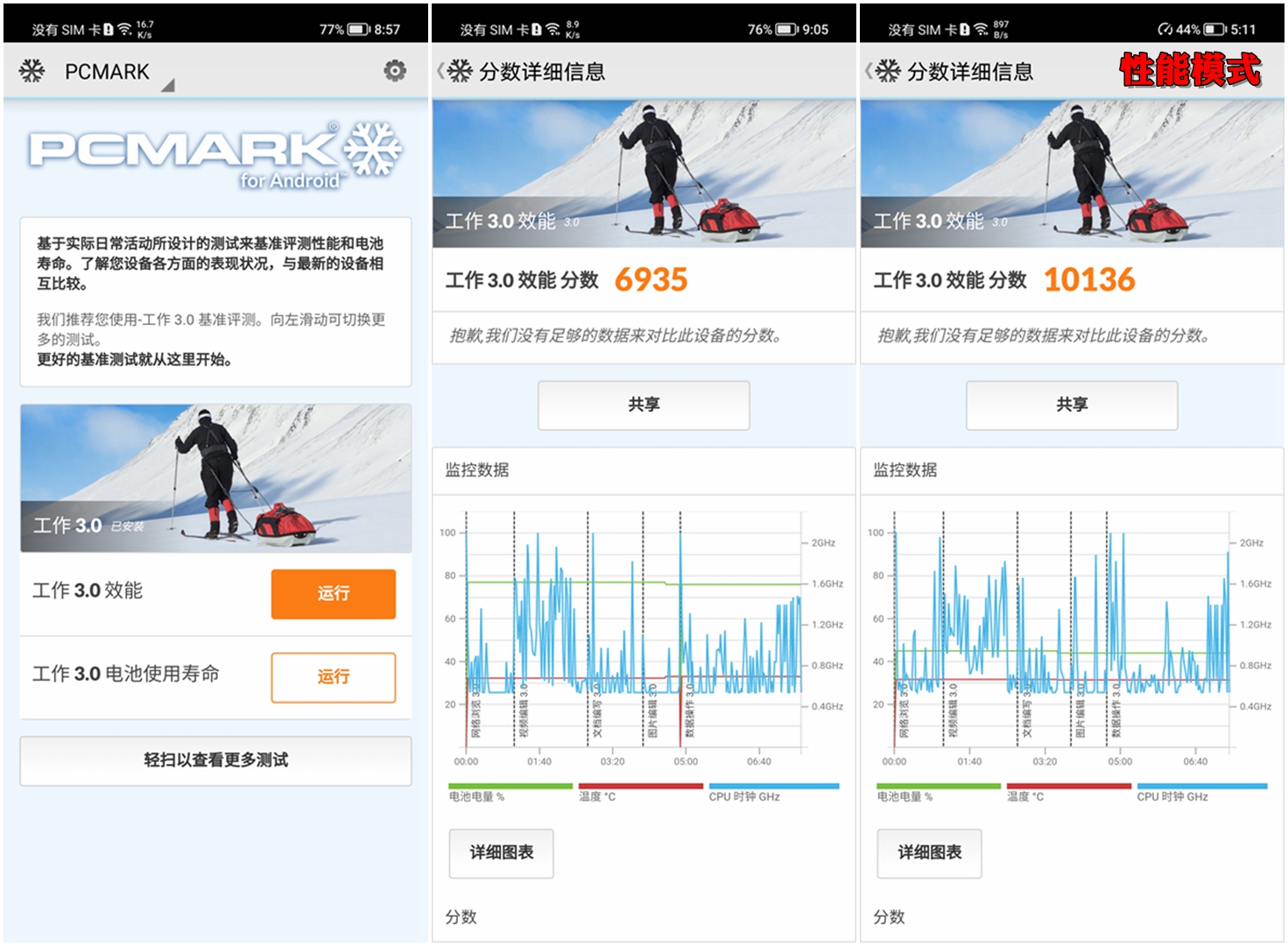Viewport: 1288px width, 946px height.
Task: Tap 轻扫以查看更多测试 button
Action: [x=215, y=760]
